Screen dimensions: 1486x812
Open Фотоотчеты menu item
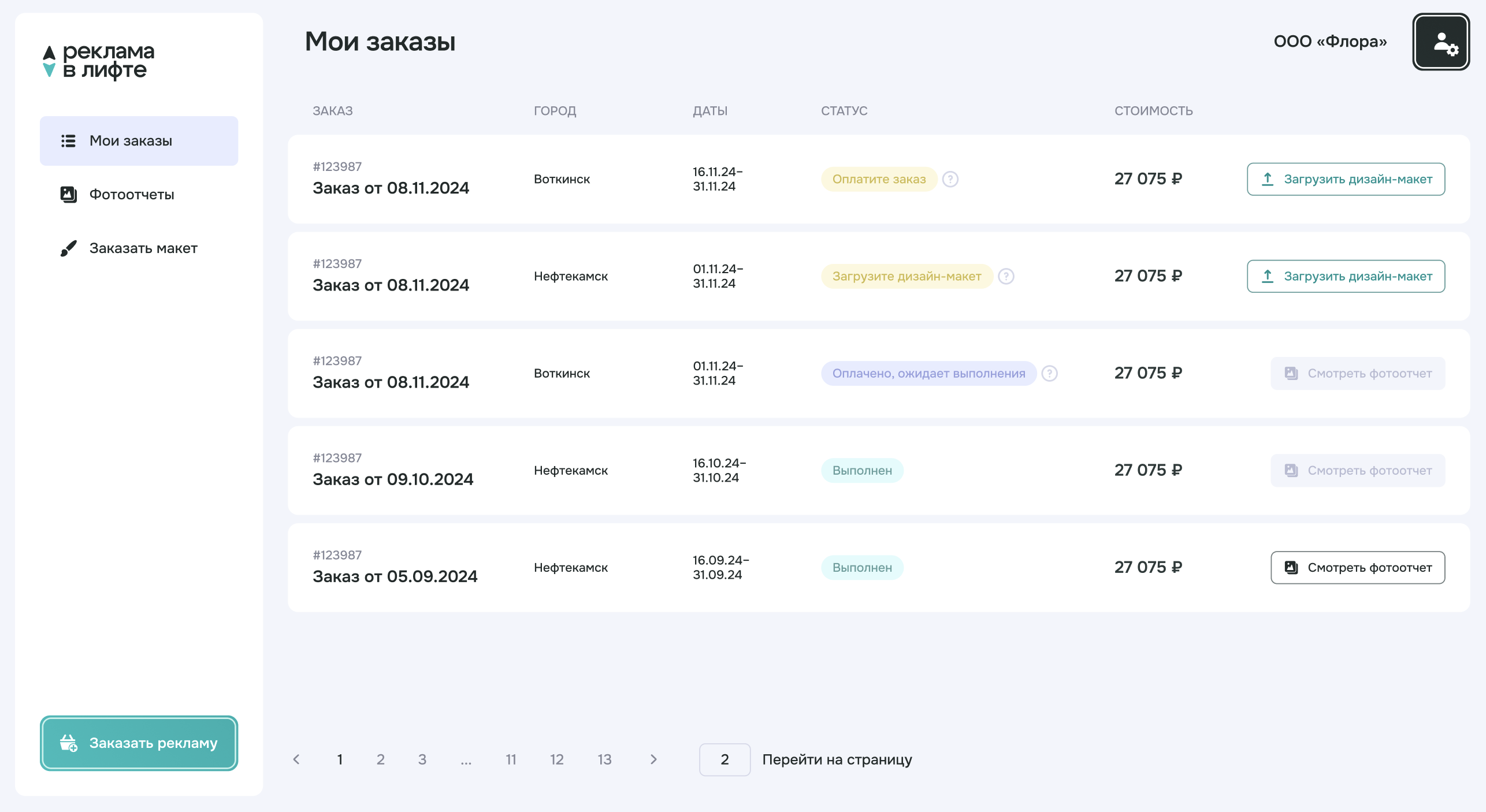click(x=132, y=195)
